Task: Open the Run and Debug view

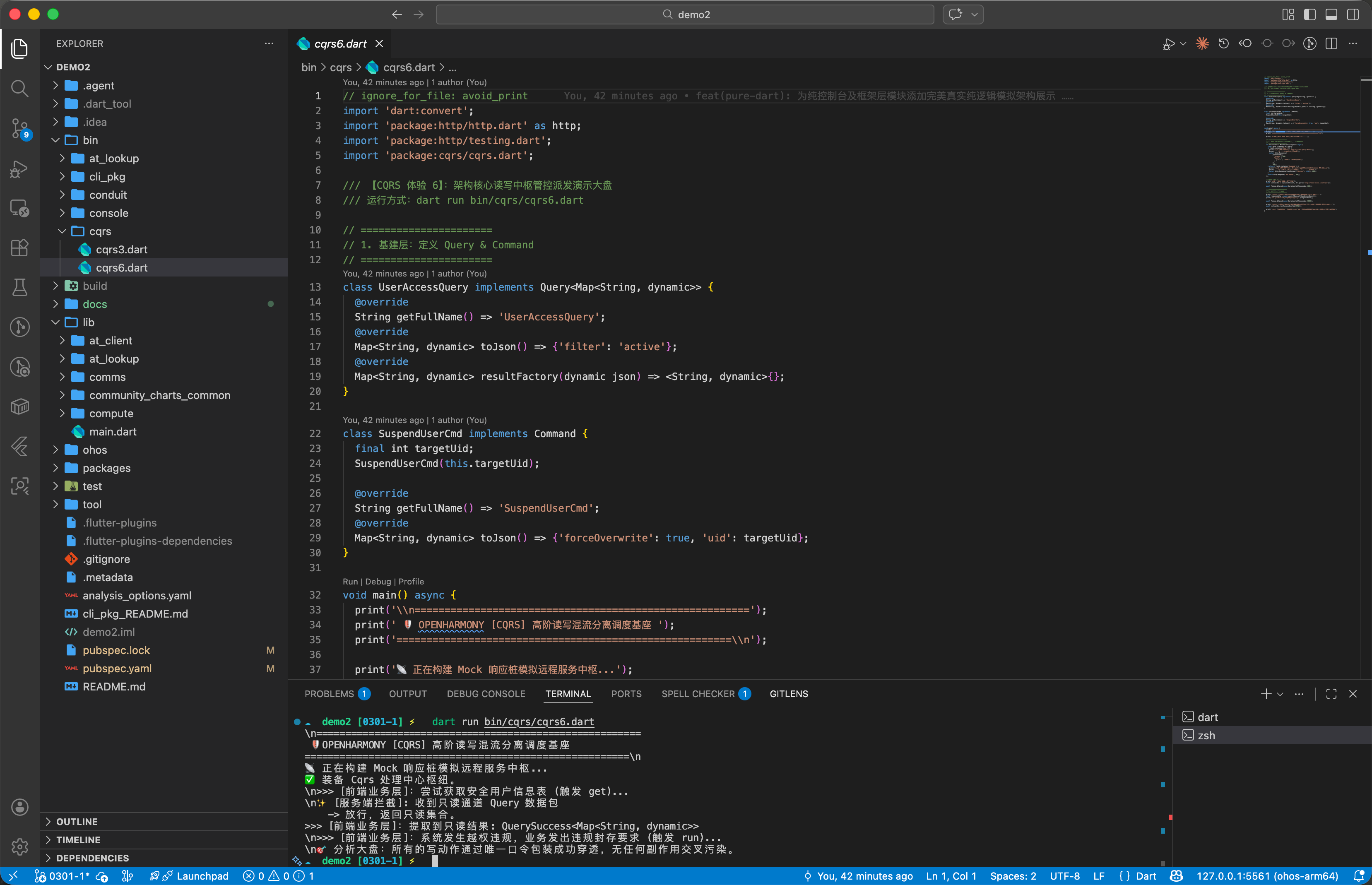Action: point(19,168)
